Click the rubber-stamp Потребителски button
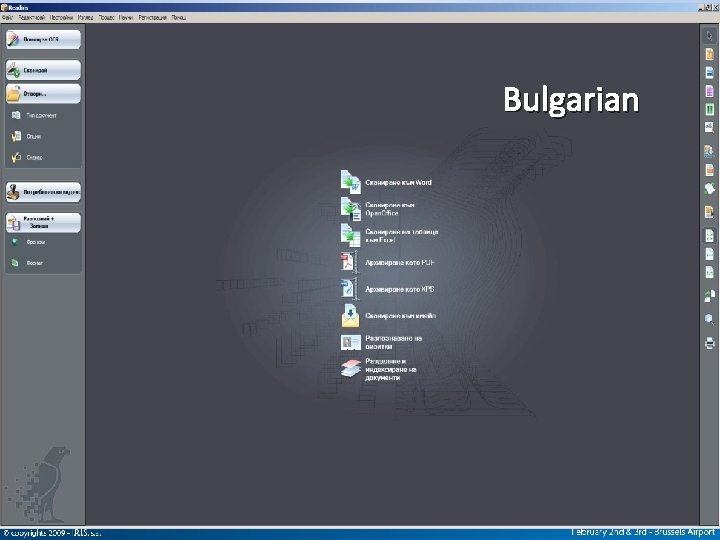720x540 pixels. coord(43,192)
